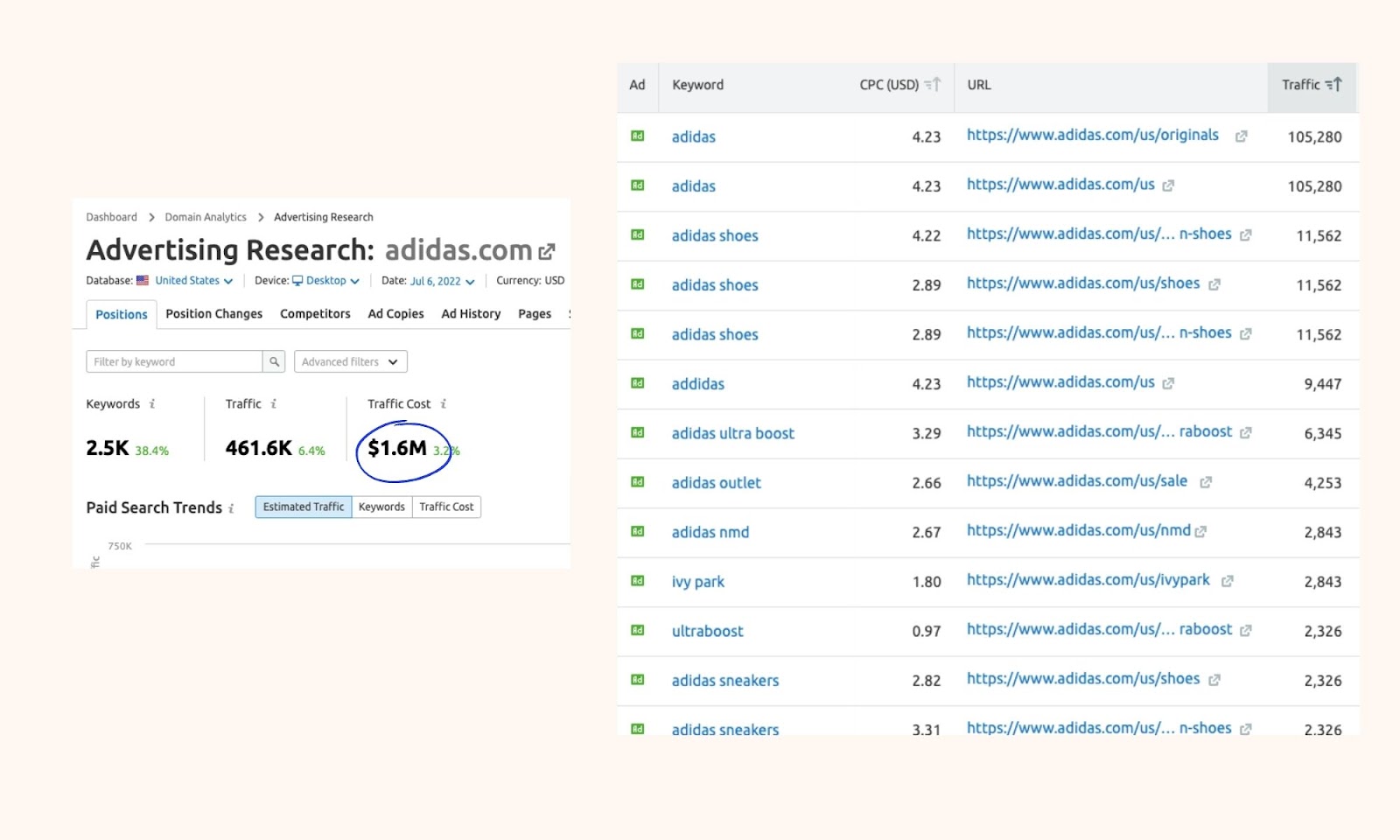Image resolution: width=1400 pixels, height=840 pixels.
Task: Click the Filter by keyword input field
Action: click(174, 361)
